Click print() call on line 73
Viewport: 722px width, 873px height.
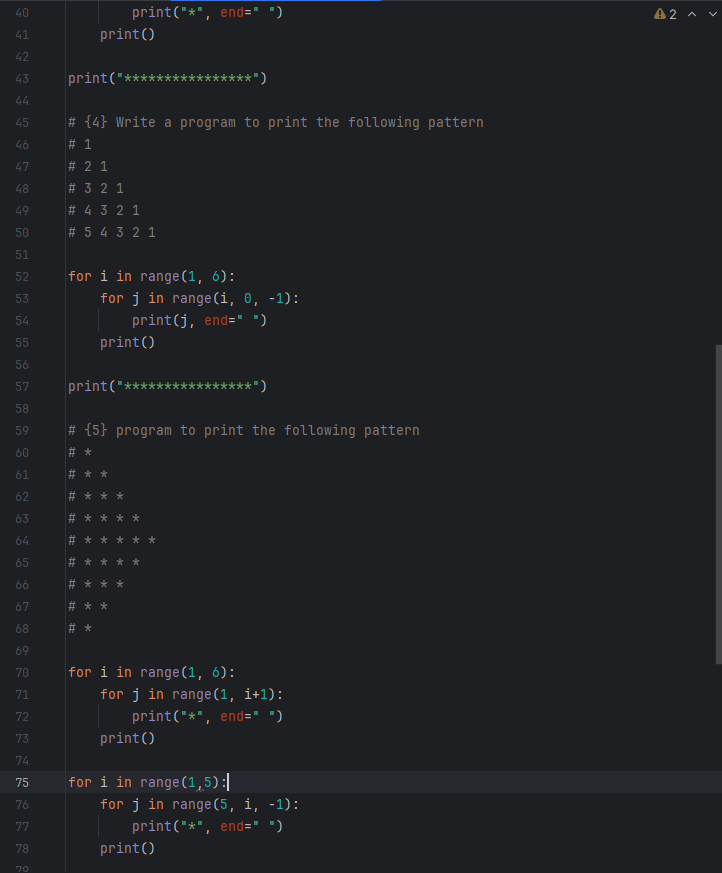click(x=127, y=738)
